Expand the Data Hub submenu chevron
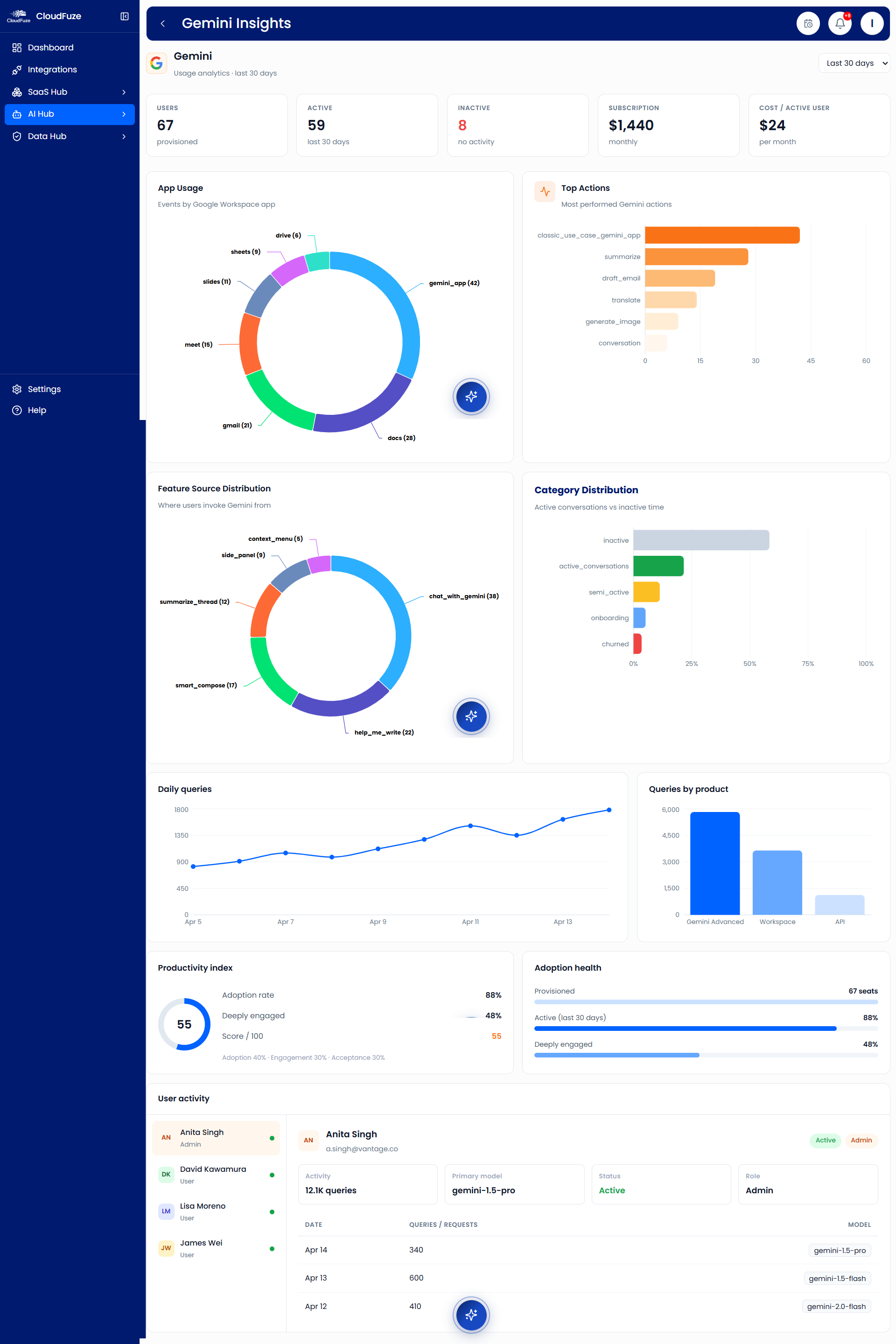 (123, 136)
